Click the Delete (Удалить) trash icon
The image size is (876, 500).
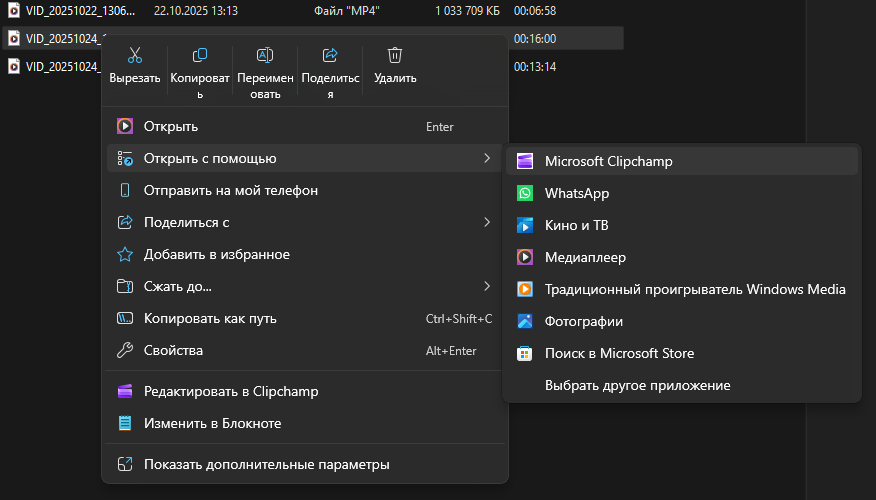pos(395,55)
